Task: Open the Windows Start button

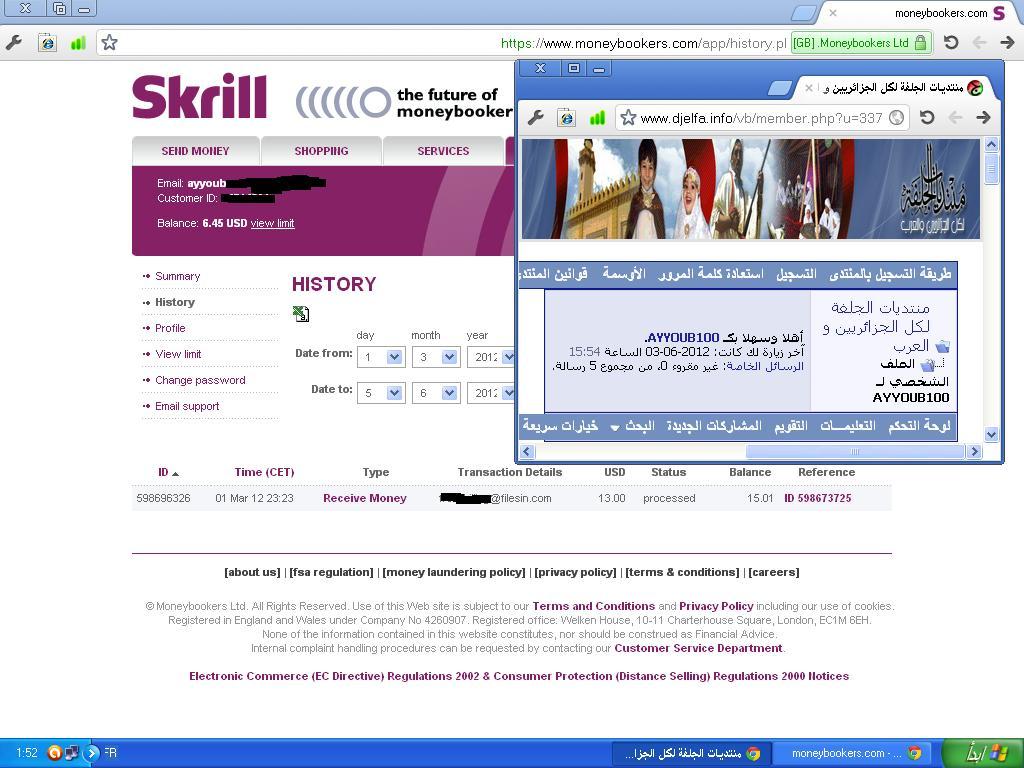Action: click(982, 753)
